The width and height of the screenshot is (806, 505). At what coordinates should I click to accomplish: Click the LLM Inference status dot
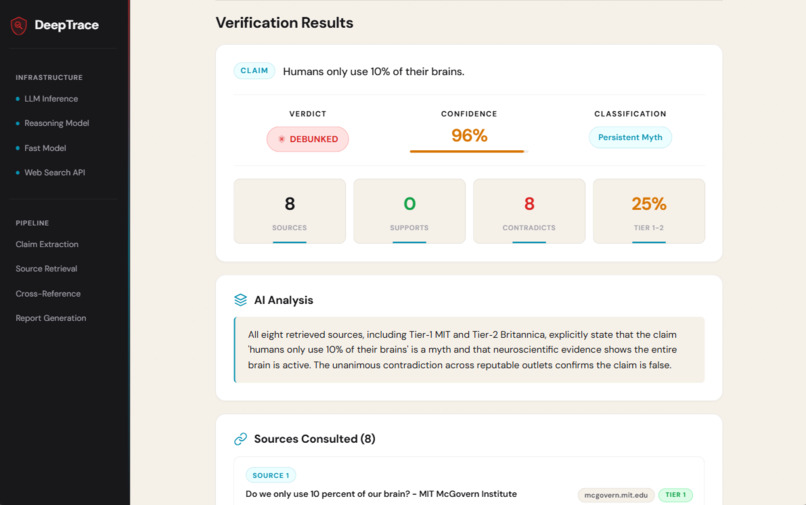click(18, 99)
